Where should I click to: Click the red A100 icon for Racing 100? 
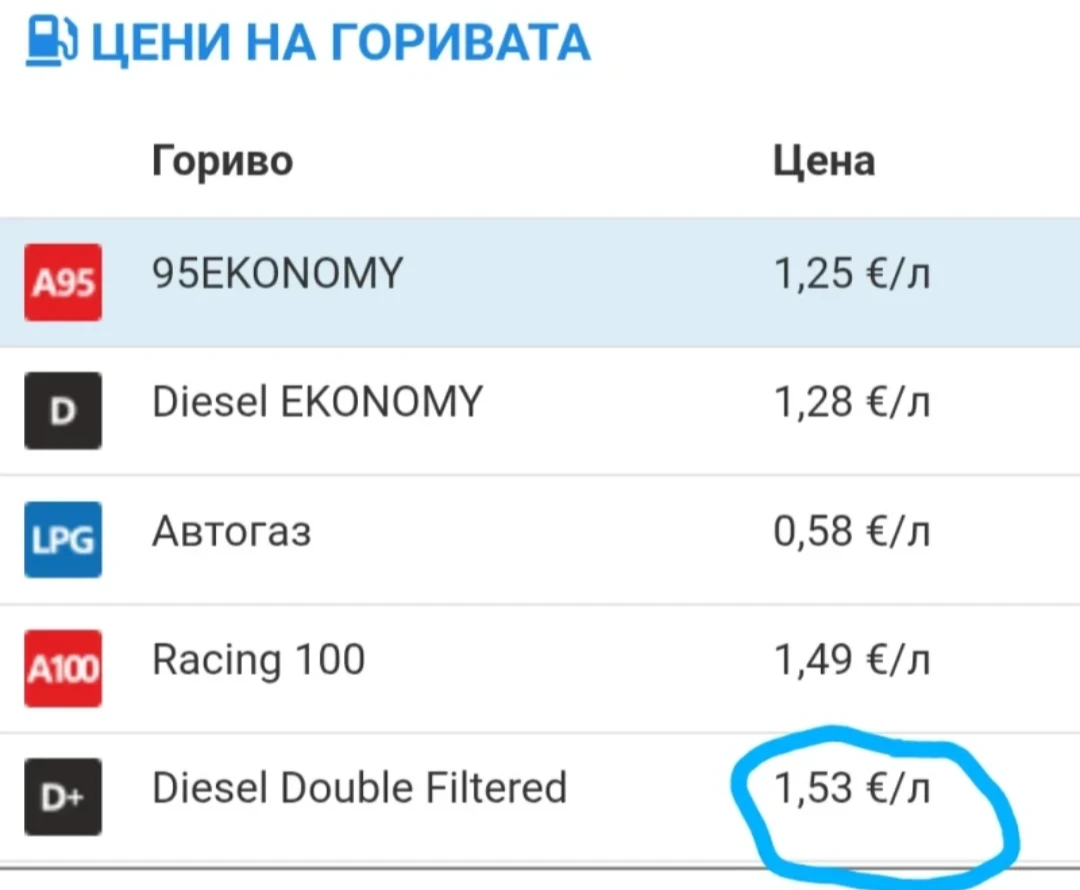pyautogui.click(x=62, y=669)
